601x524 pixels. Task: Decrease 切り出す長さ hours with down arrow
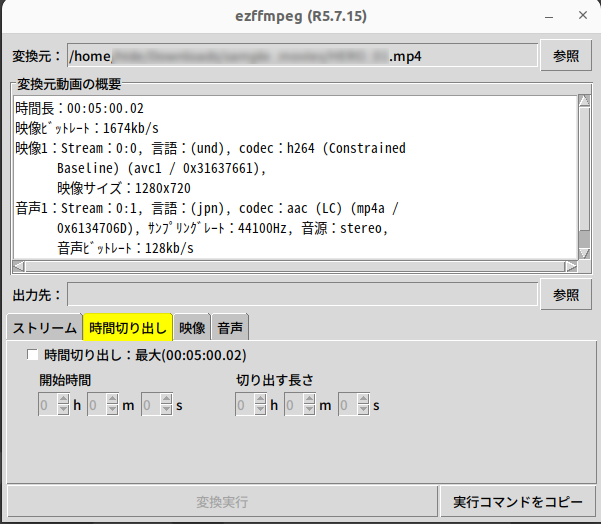point(260,410)
